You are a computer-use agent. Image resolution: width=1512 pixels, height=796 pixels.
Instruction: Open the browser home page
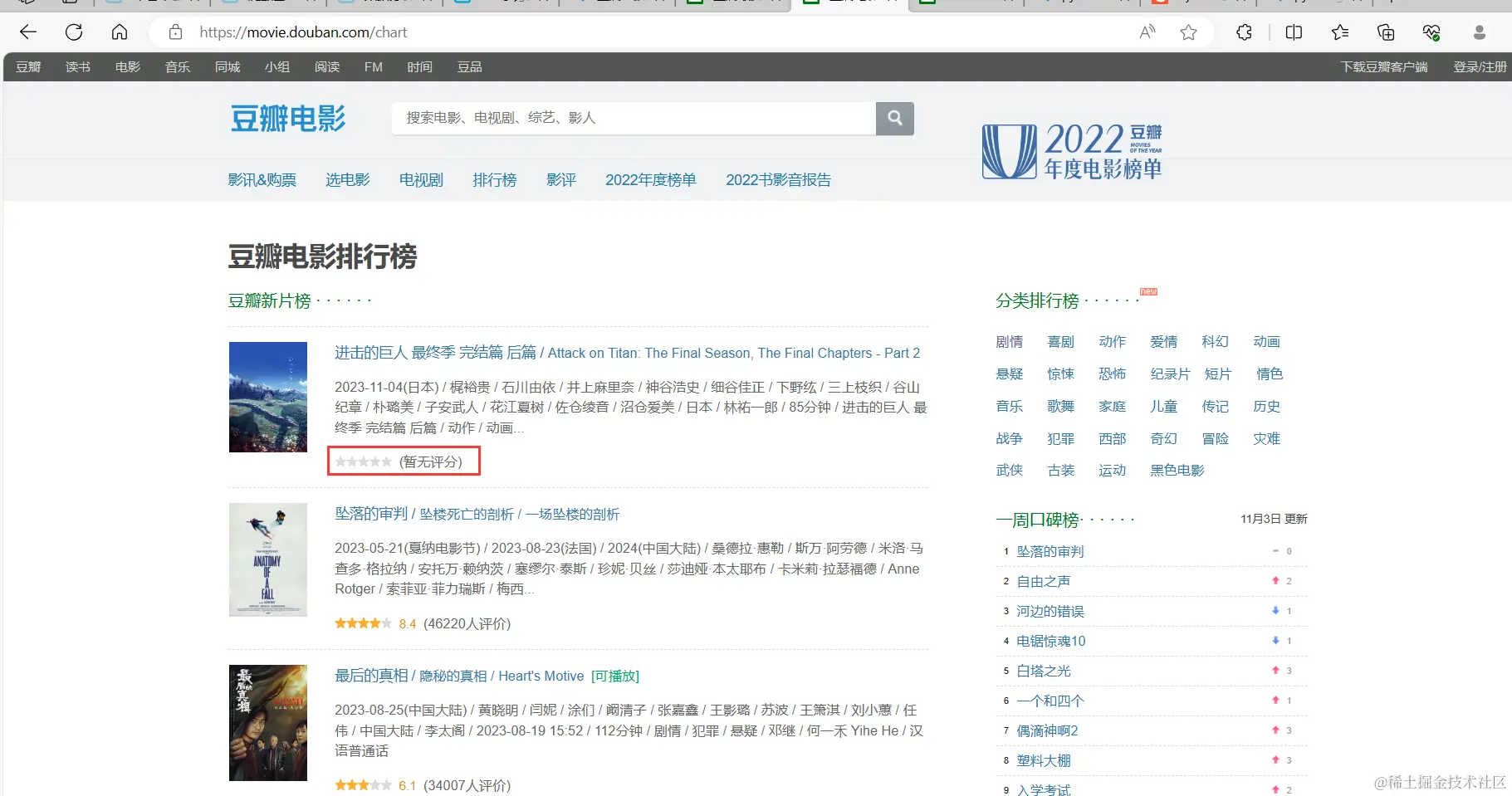pyautogui.click(x=120, y=32)
